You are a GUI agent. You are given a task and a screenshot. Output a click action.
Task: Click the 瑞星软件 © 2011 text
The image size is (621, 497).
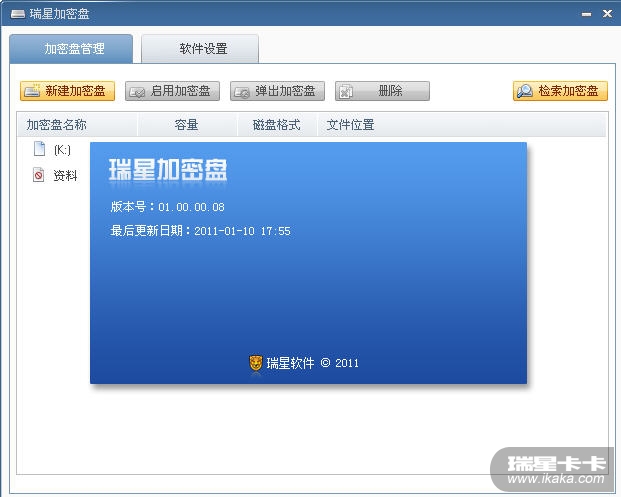[312, 363]
